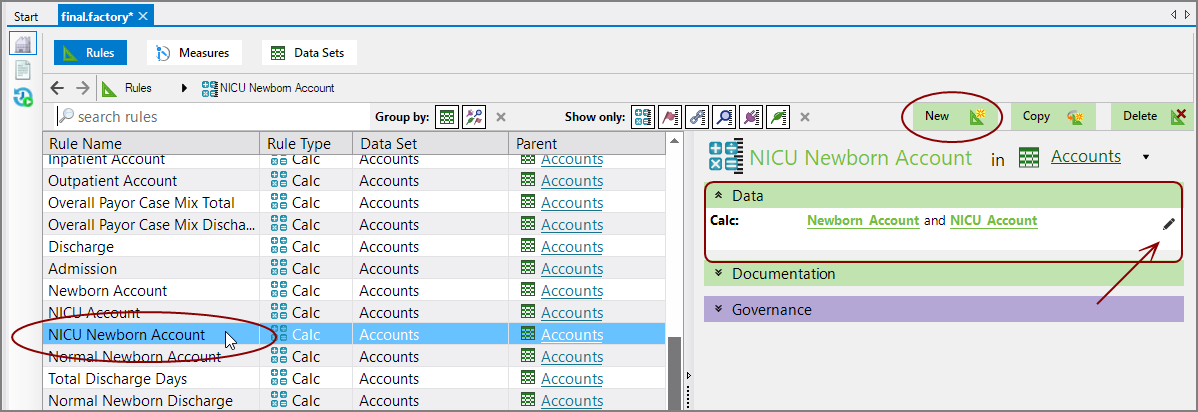Switch to the Data Sets tab
The width and height of the screenshot is (1198, 412).
coord(309,53)
